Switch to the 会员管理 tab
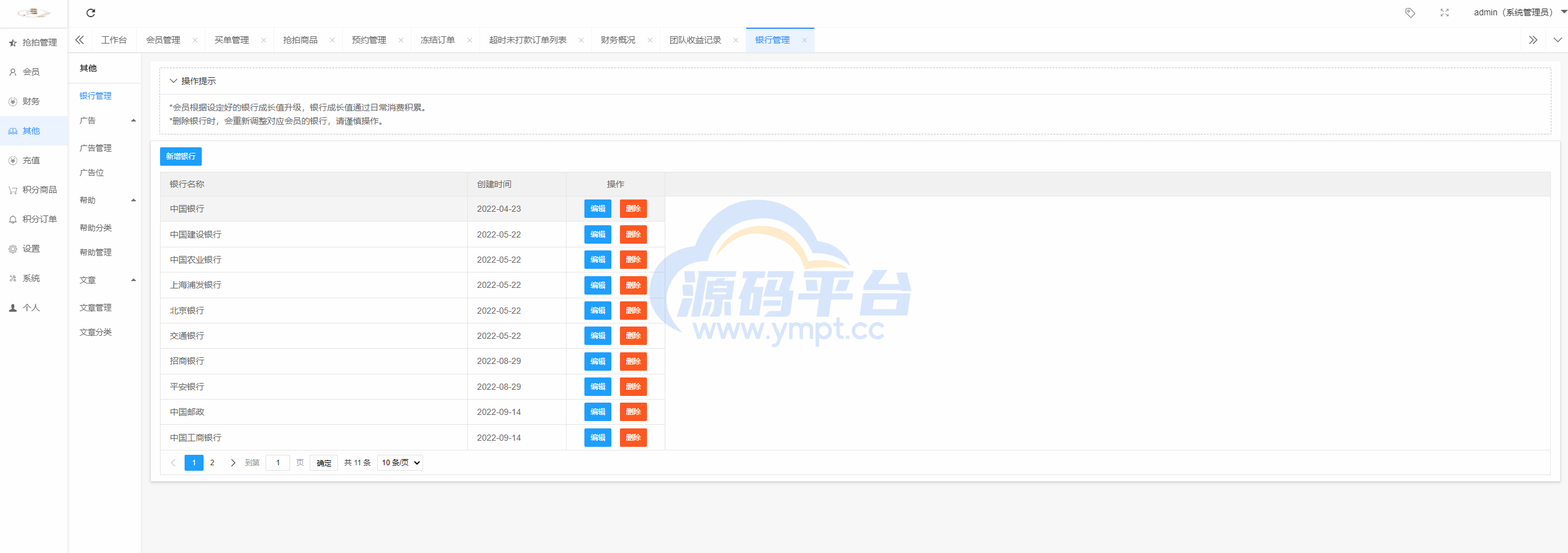Screen dimensions: 1568x553 (163, 40)
